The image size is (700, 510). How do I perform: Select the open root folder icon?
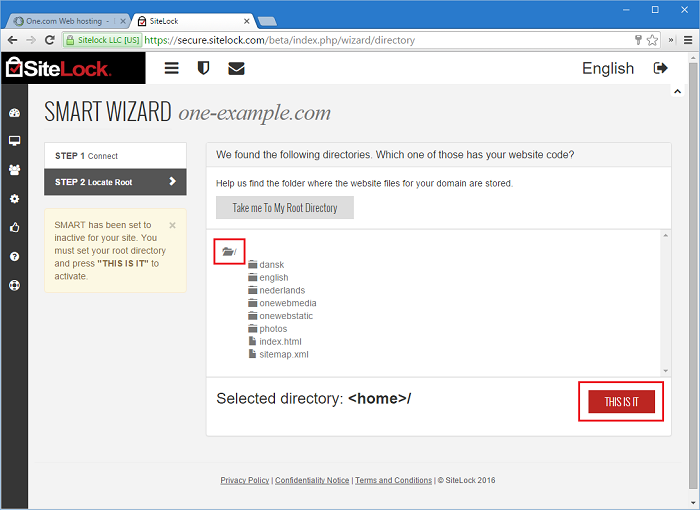click(229, 251)
